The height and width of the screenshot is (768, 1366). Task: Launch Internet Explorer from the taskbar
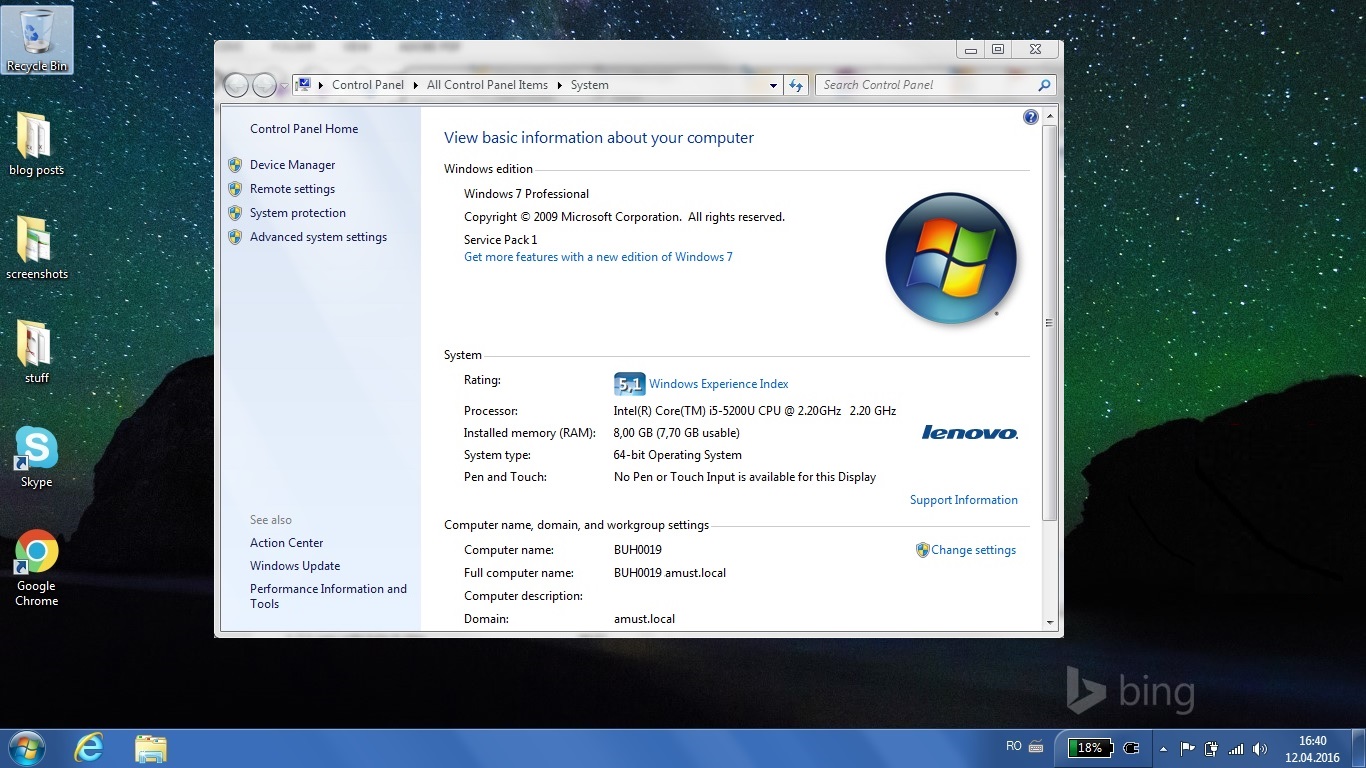pos(89,748)
